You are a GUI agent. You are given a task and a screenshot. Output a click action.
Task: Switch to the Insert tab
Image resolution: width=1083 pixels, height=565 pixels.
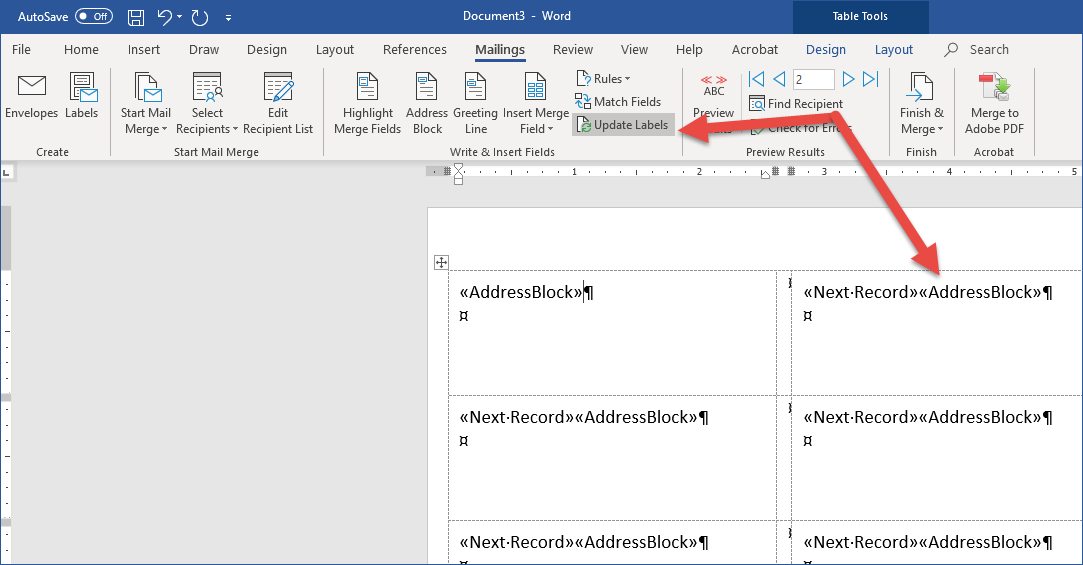pyautogui.click(x=144, y=50)
